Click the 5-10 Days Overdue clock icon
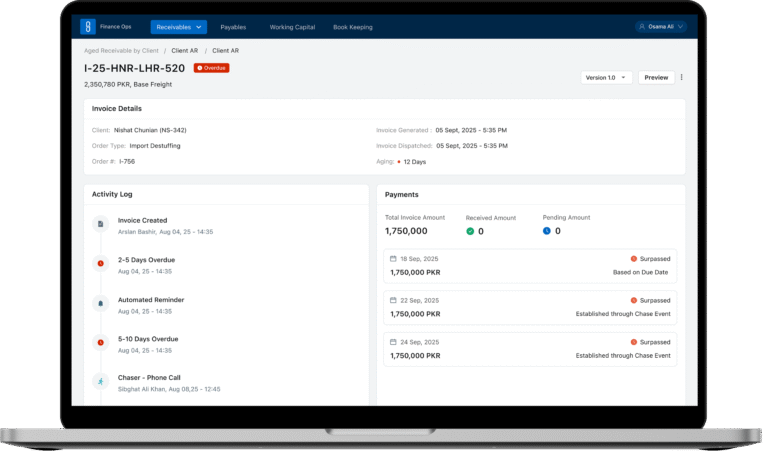The height and width of the screenshot is (451, 768). (x=100, y=342)
